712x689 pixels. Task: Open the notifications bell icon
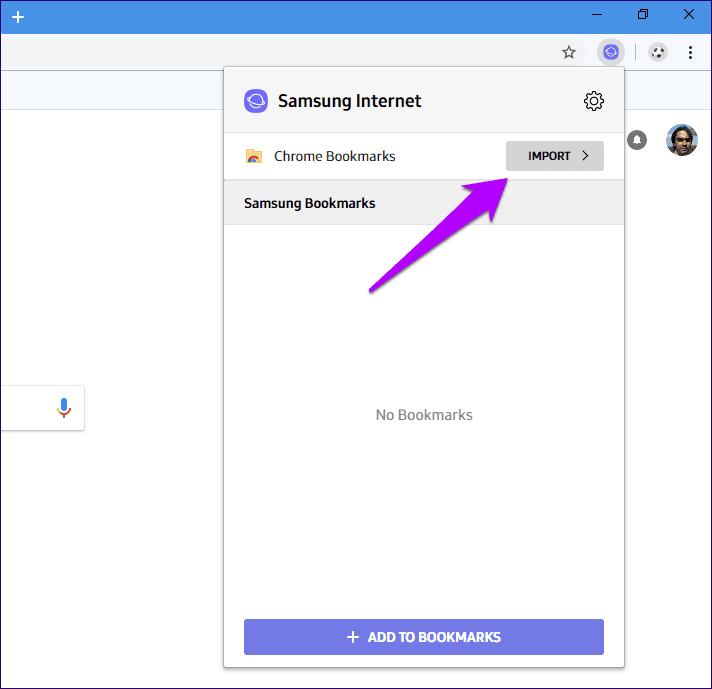[x=637, y=140]
